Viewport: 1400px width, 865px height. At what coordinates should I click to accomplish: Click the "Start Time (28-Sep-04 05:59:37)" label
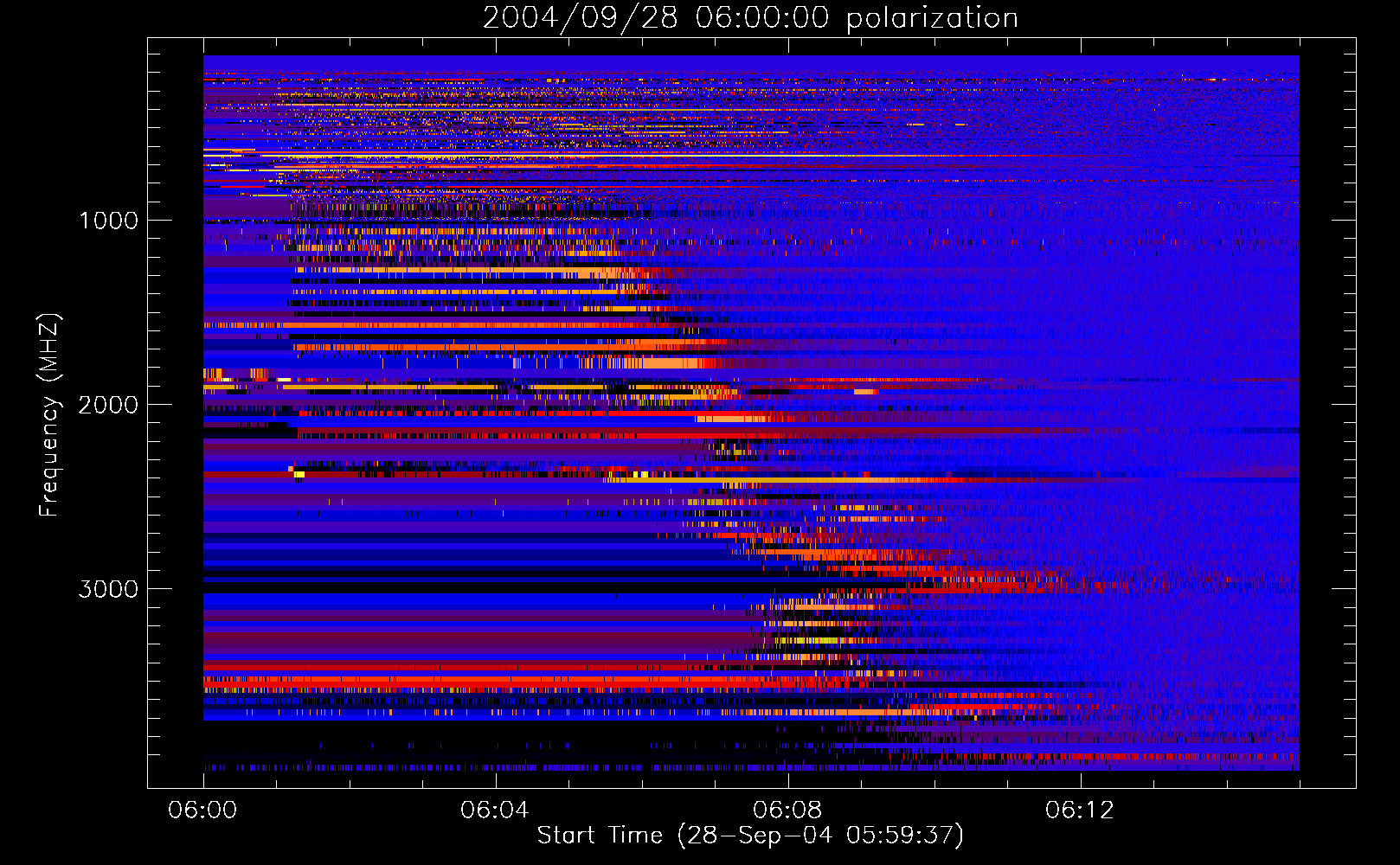pyautogui.click(x=750, y=836)
